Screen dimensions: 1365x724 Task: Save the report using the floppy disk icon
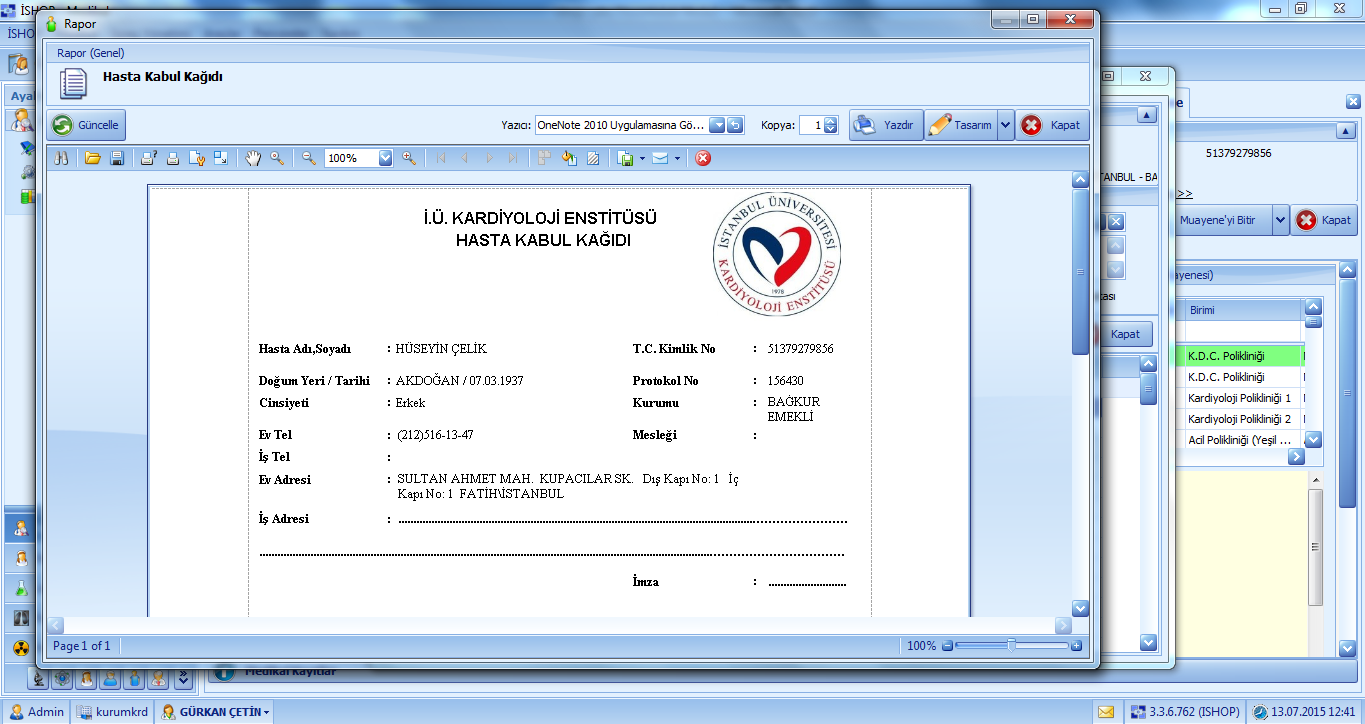point(116,158)
